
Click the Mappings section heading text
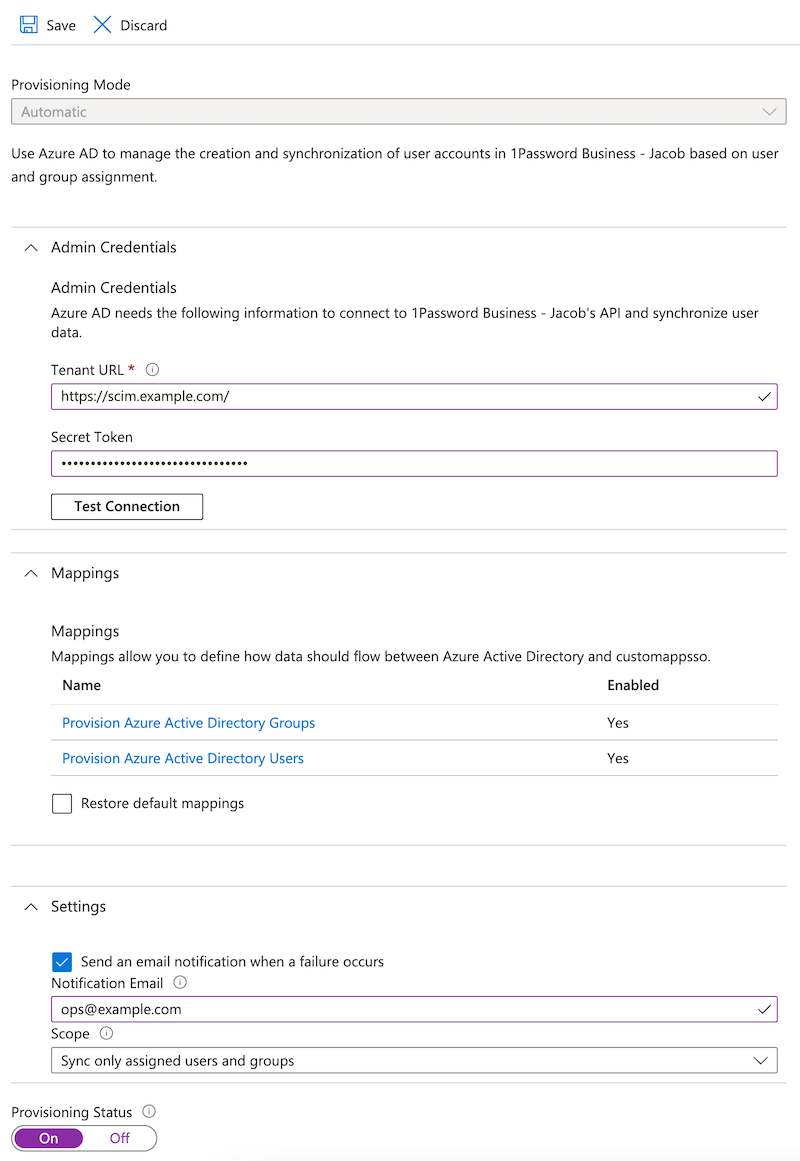tap(85, 573)
